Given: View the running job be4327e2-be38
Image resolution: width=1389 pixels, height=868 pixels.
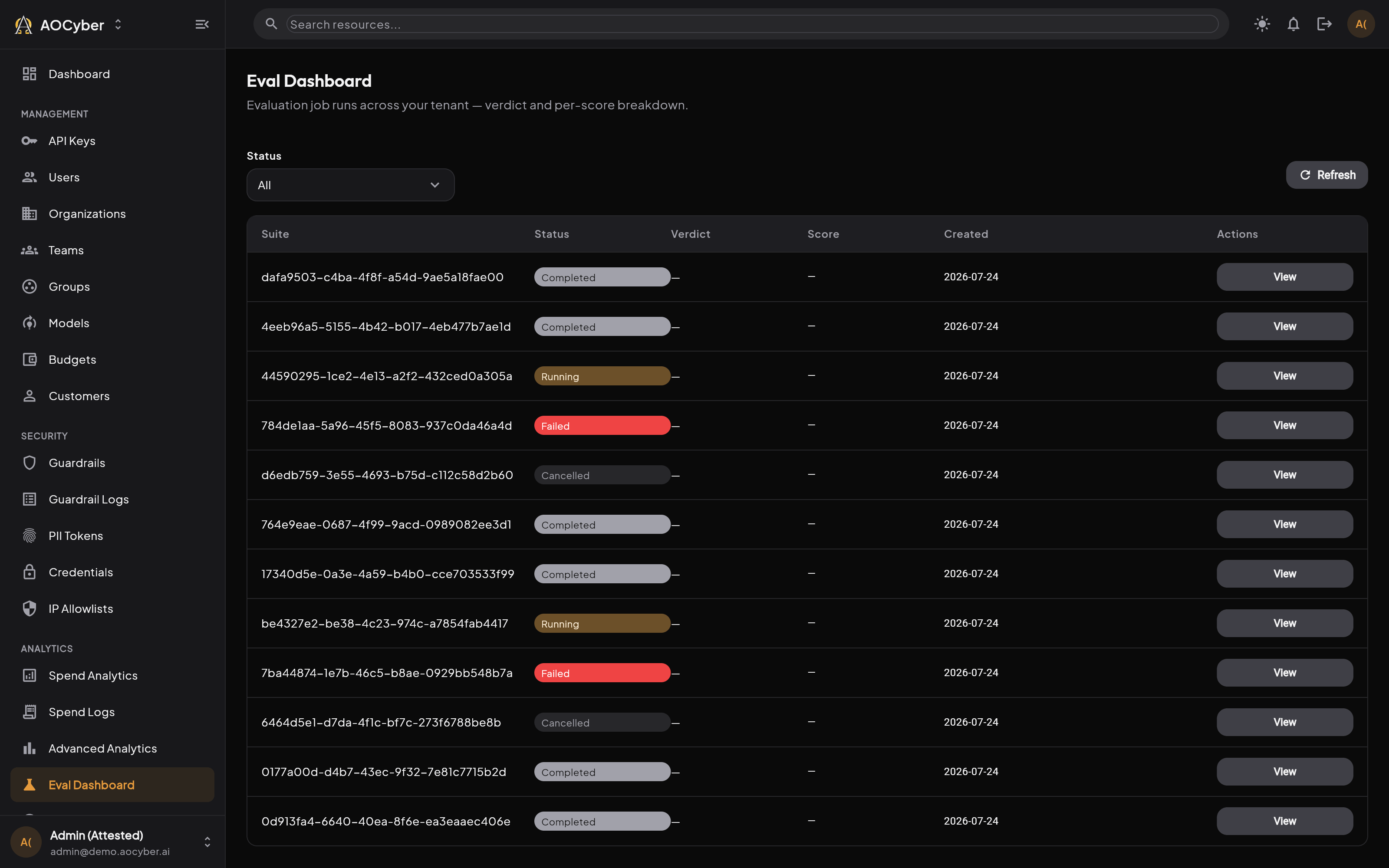Looking at the screenshot, I should (x=1284, y=624).
